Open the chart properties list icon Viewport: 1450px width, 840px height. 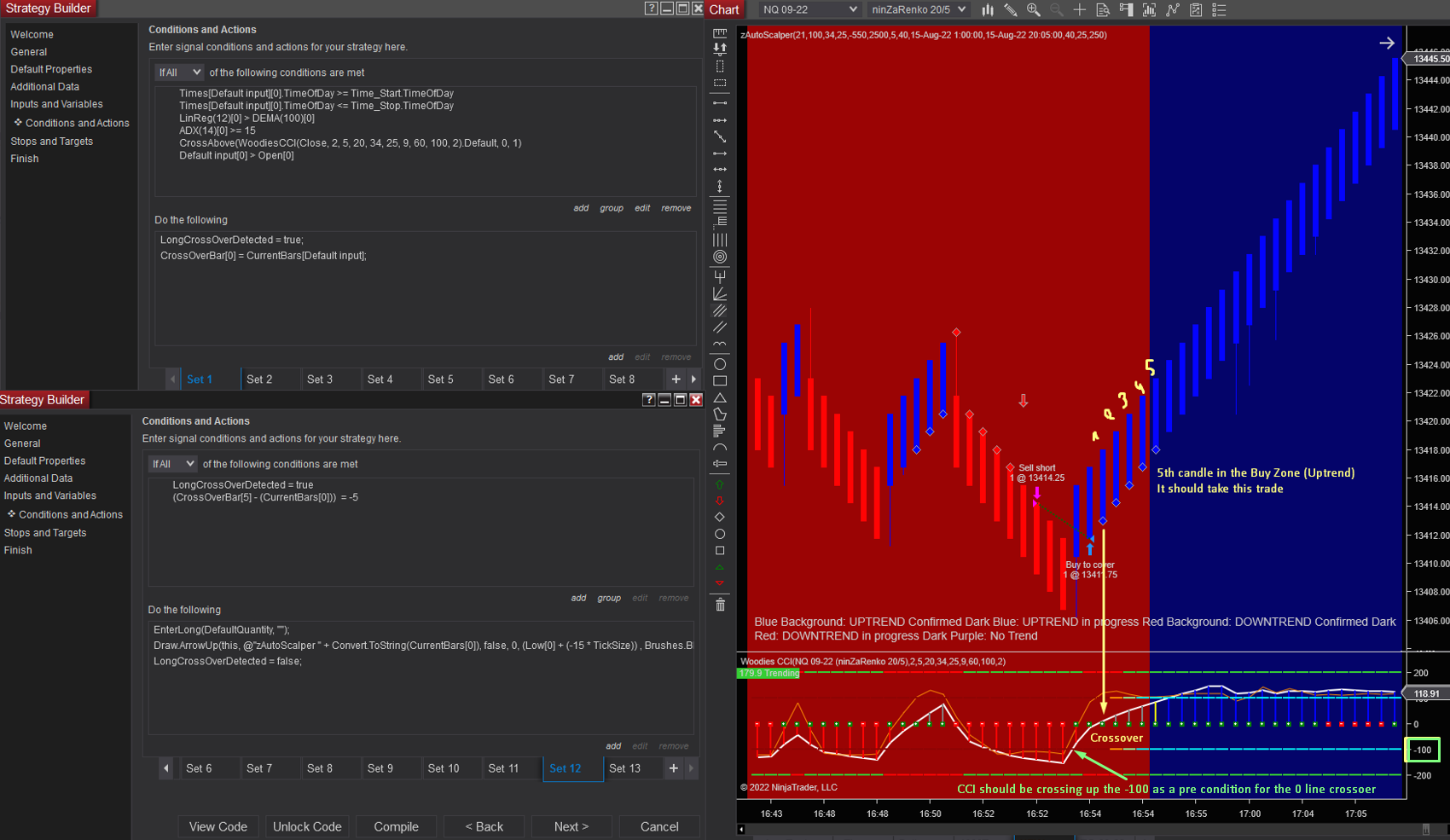point(1219,9)
